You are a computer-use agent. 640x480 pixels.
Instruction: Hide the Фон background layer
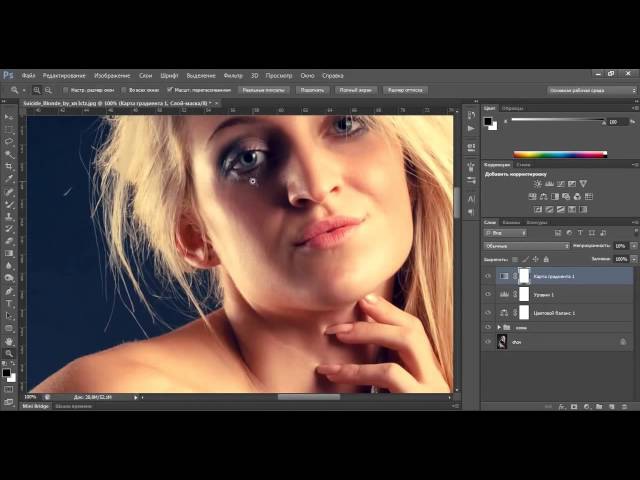point(488,342)
